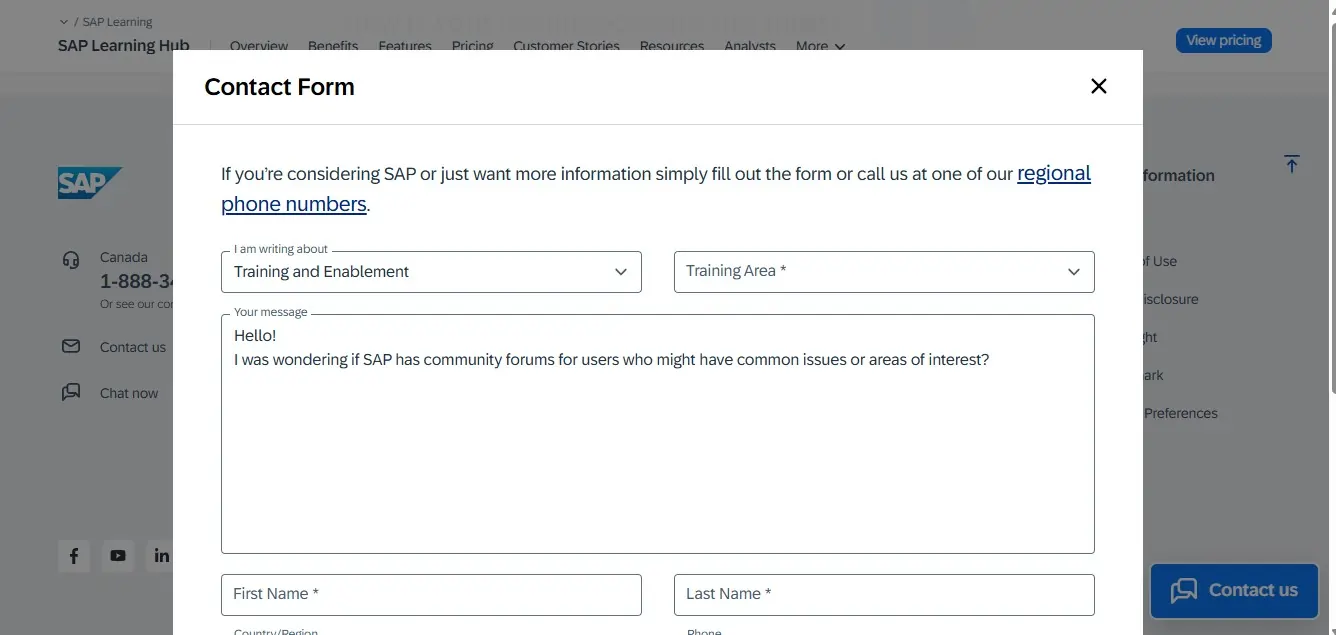The height and width of the screenshot is (635, 1336).
Task: Open the Training Area dropdown
Action: tap(884, 272)
